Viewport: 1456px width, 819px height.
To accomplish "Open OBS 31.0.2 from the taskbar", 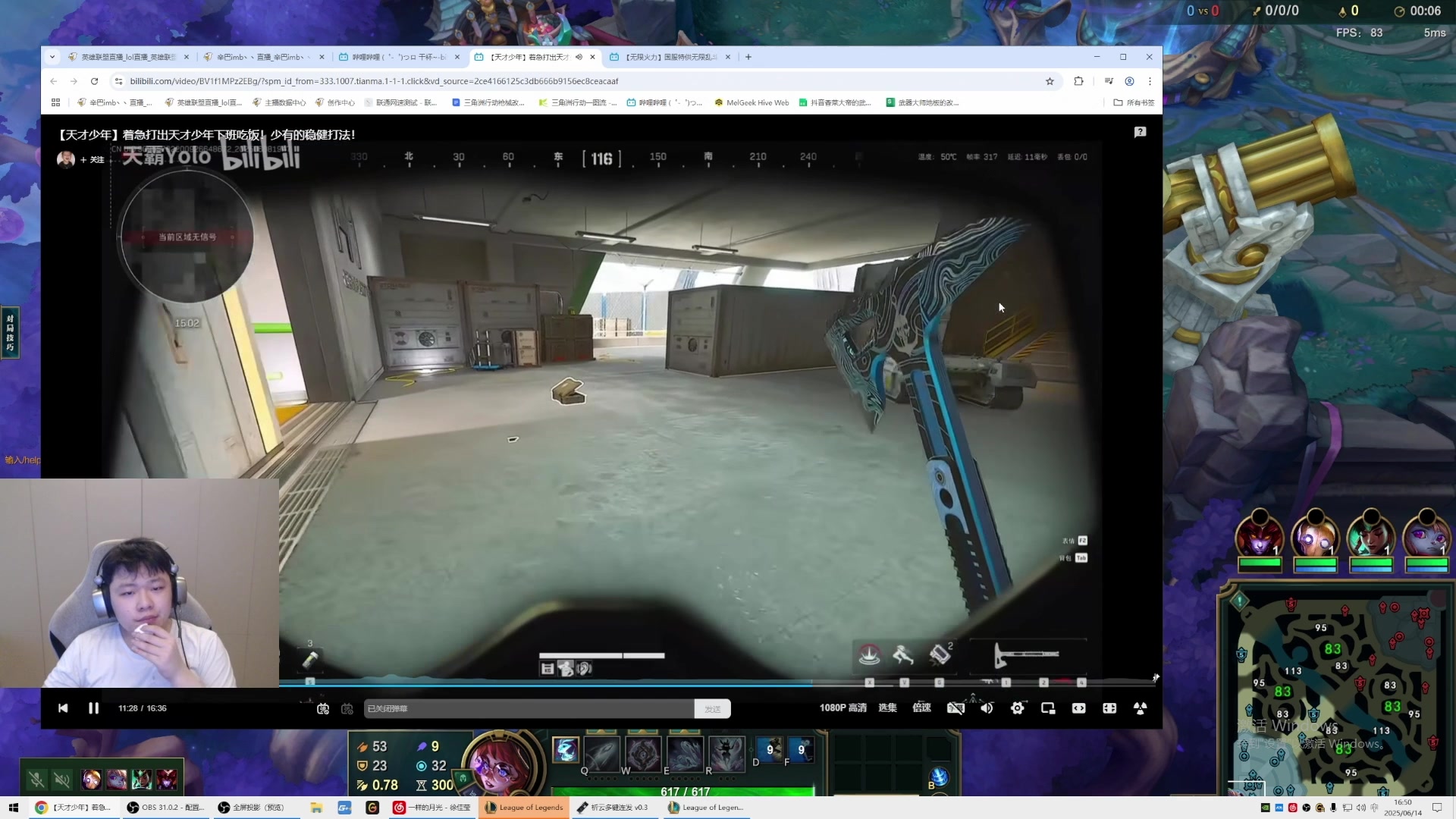I will pos(165,808).
